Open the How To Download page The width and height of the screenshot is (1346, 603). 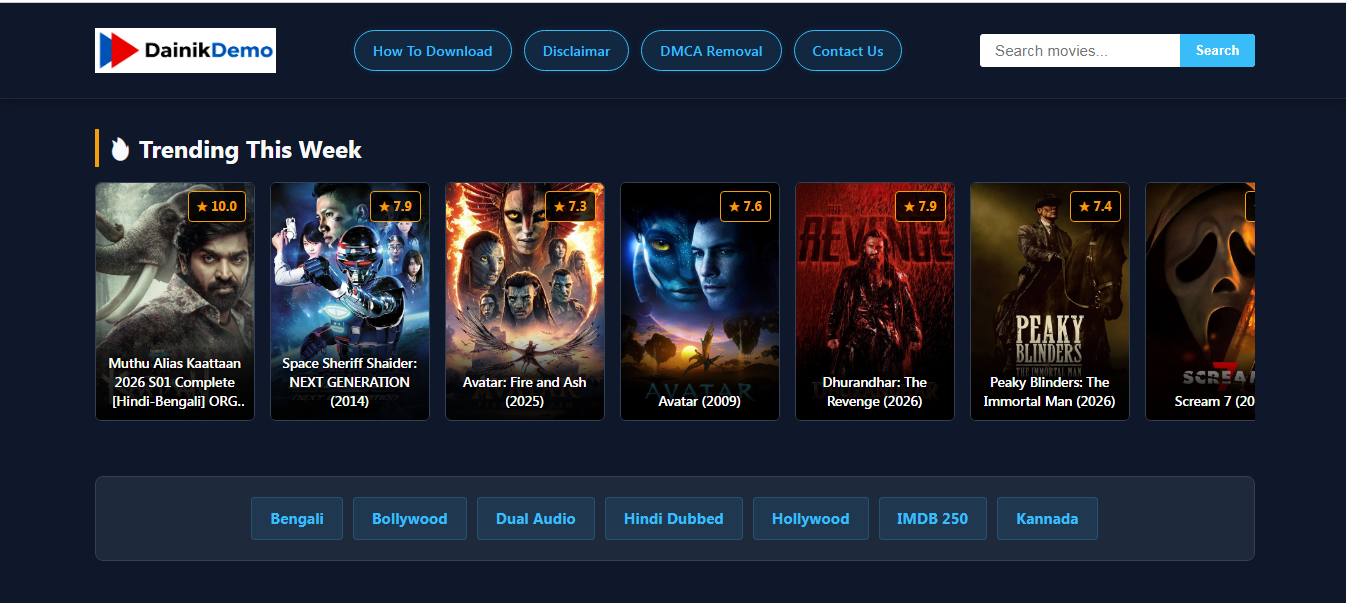click(x=432, y=50)
